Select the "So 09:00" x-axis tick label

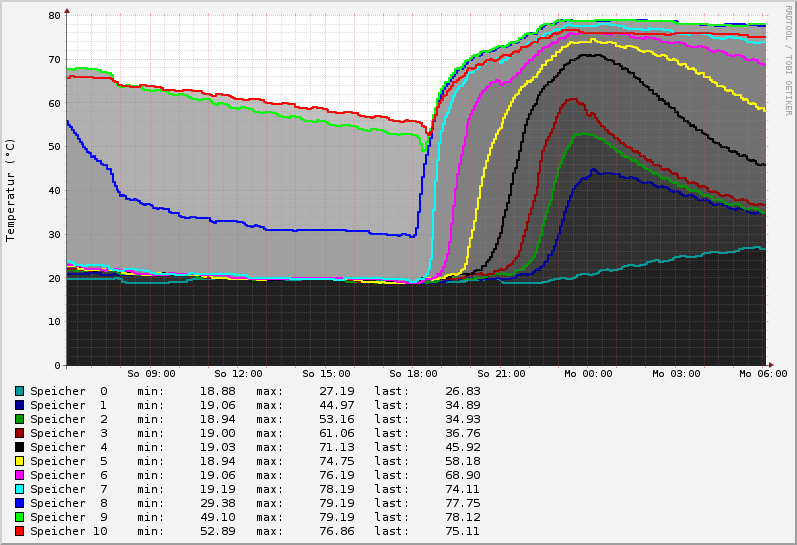pos(152,374)
